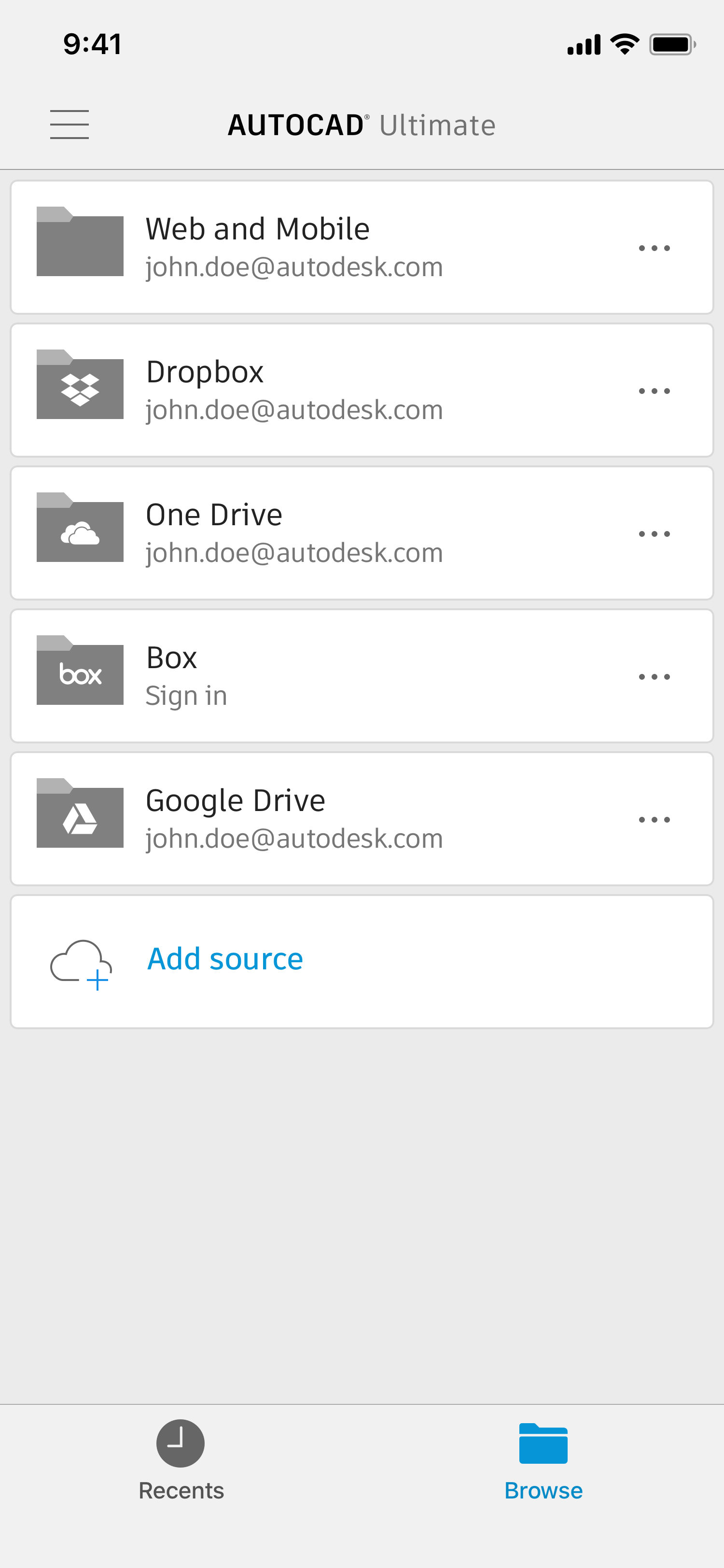Open the Dropbox folder icon

[80, 384]
